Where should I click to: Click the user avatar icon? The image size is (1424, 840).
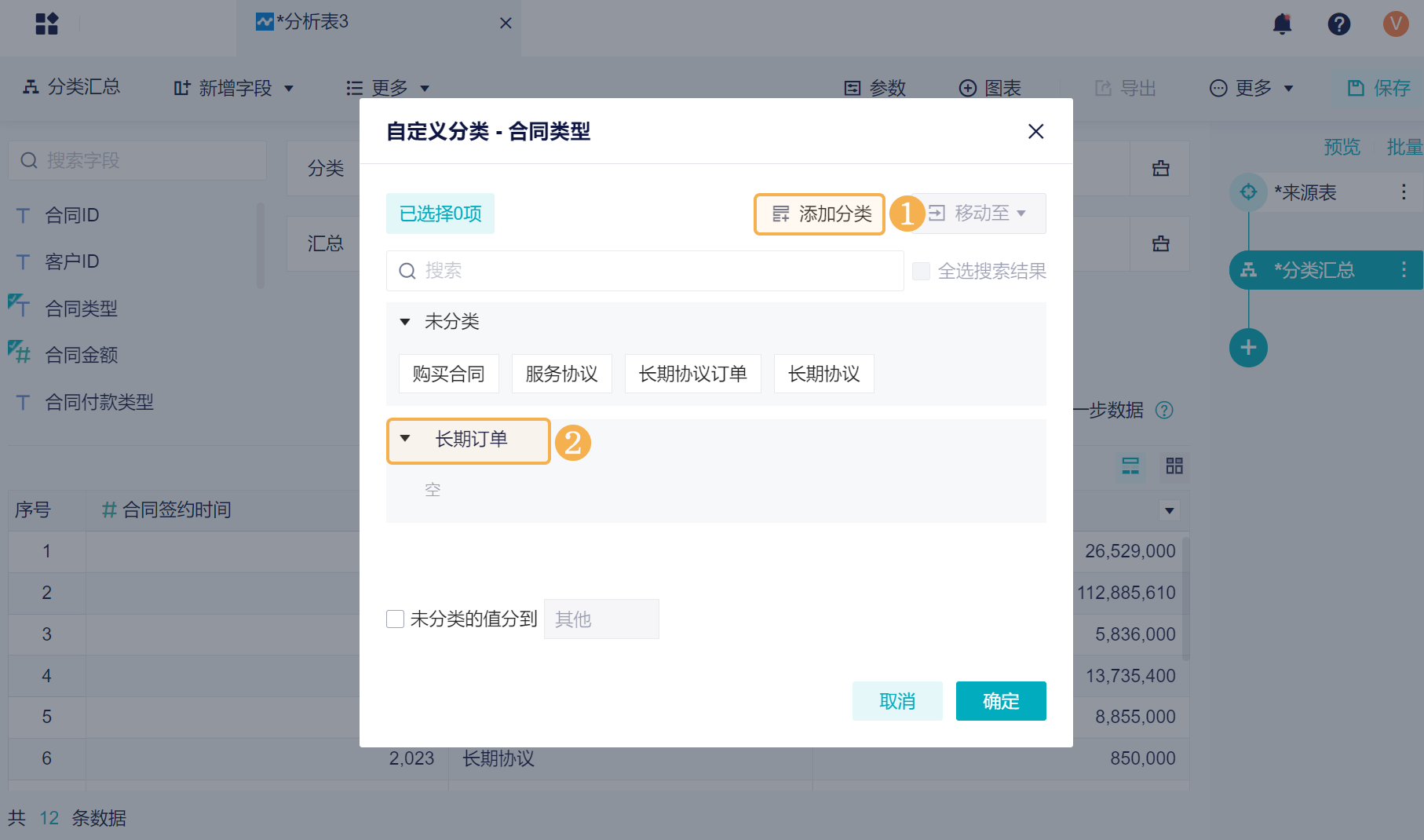point(1395,24)
